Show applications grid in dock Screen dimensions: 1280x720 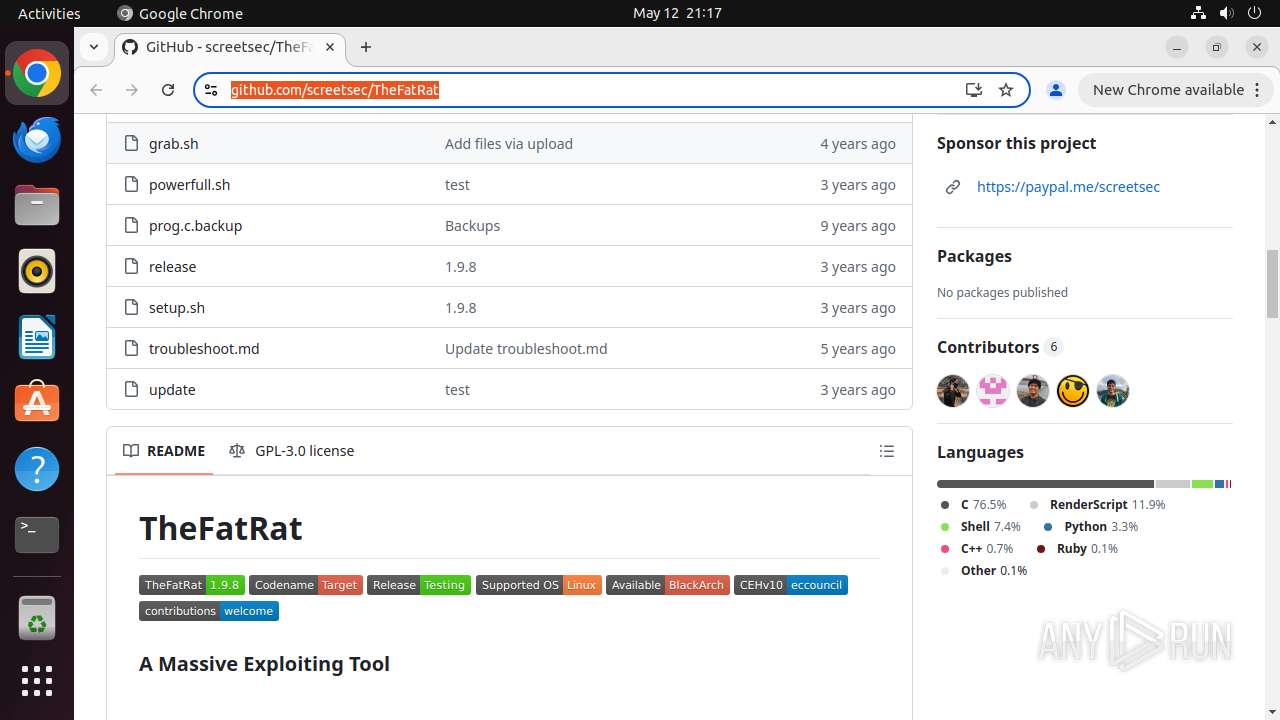point(37,681)
